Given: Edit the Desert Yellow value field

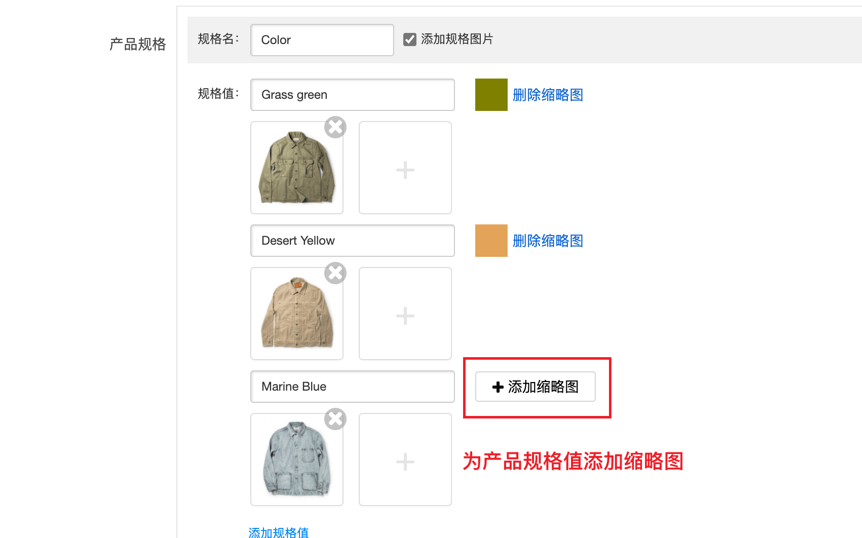Looking at the screenshot, I should coord(352,241).
